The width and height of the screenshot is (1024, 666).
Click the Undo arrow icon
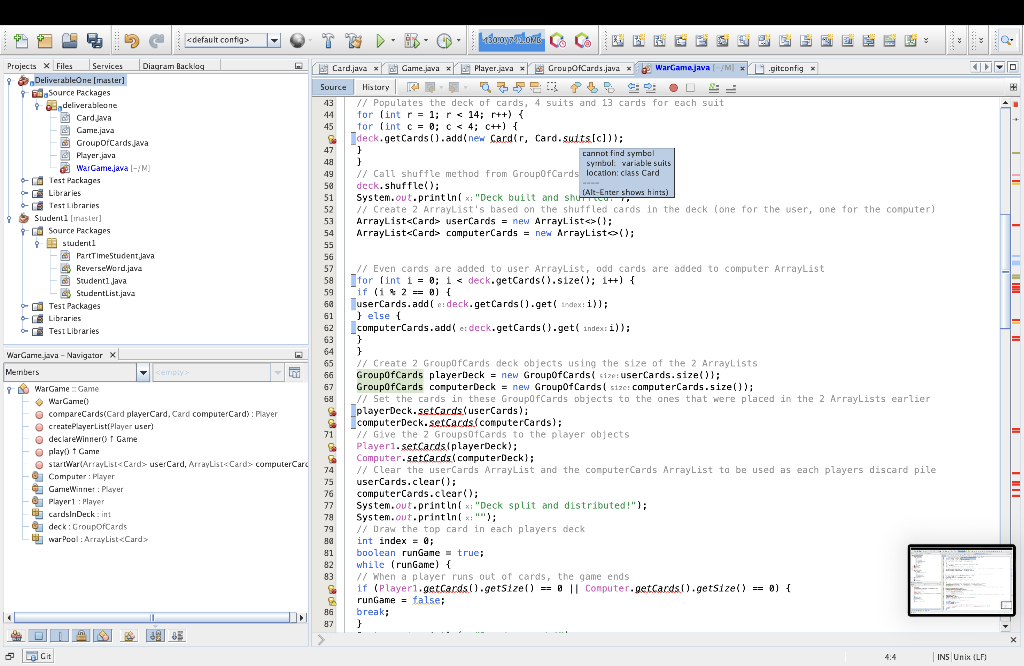click(132, 41)
